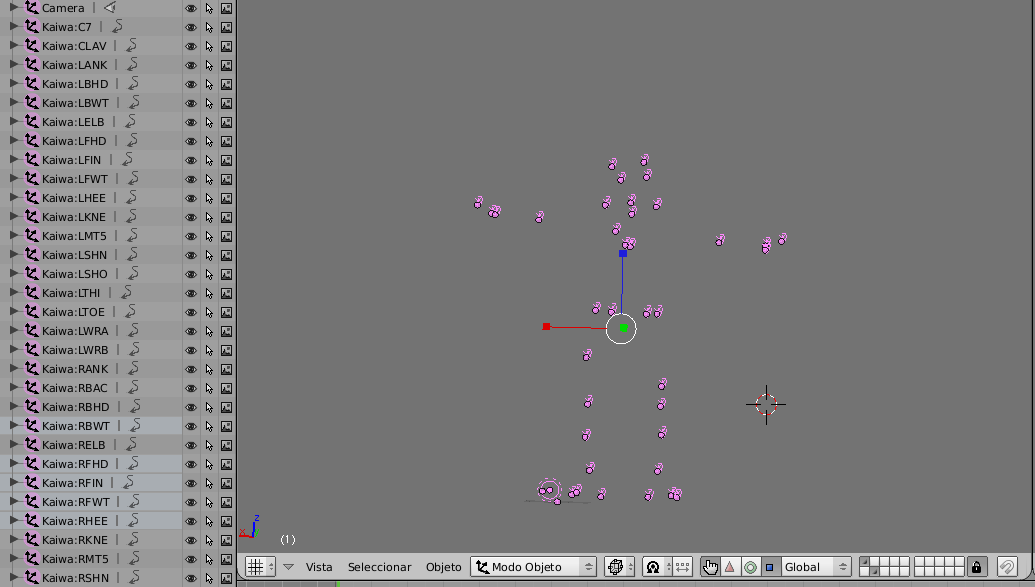Expand the Kaiwa:LTHI tree row
This screenshot has width=1035, height=587.
pyautogui.click(x=13, y=293)
